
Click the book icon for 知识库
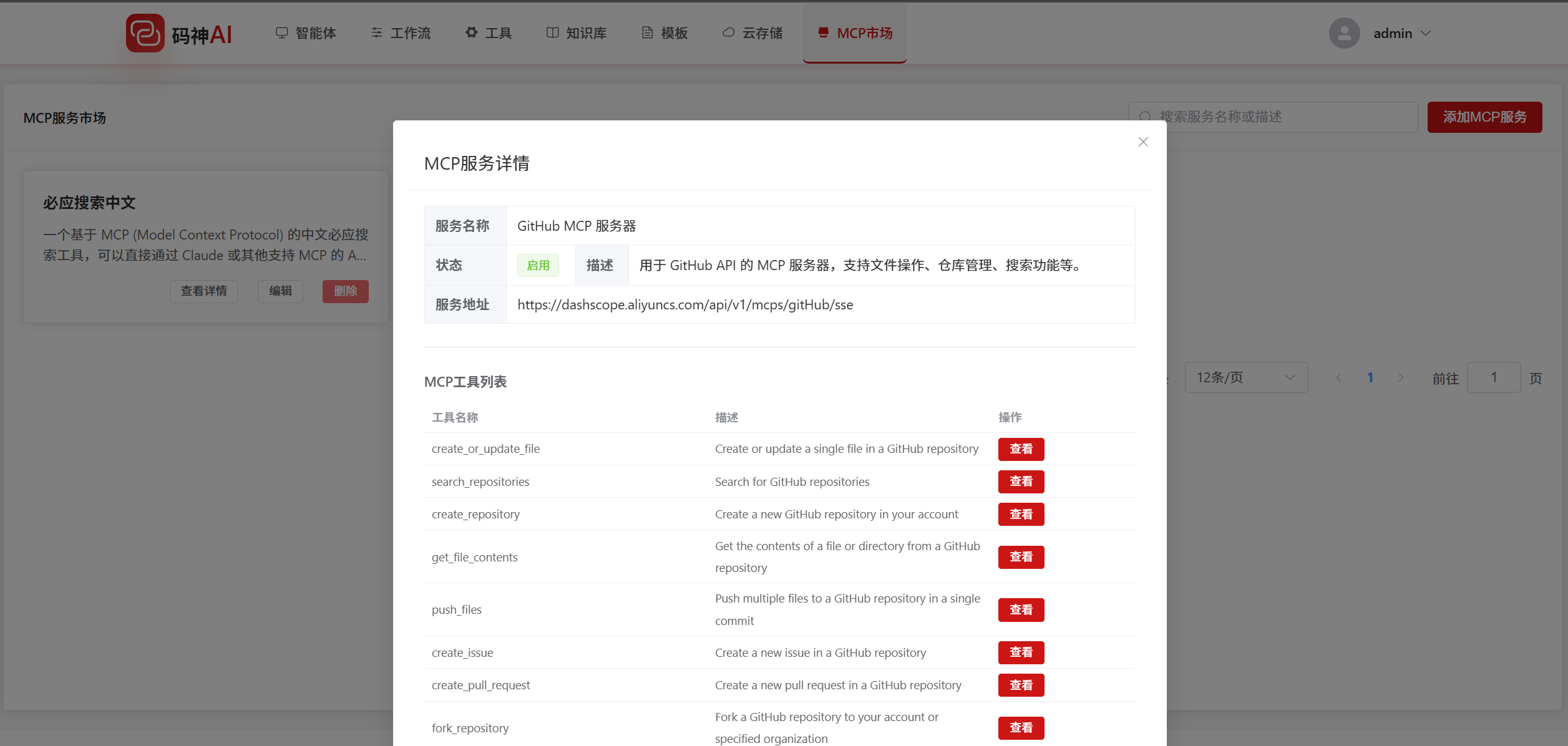click(x=552, y=32)
